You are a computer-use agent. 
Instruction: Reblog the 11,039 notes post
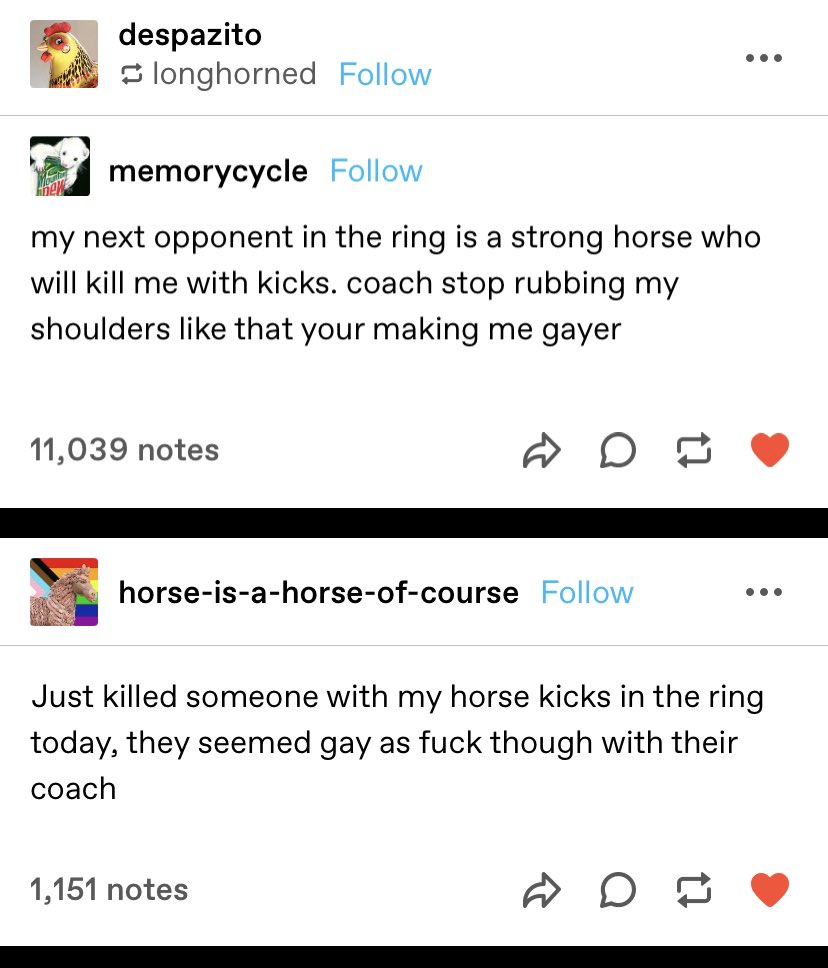[694, 451]
